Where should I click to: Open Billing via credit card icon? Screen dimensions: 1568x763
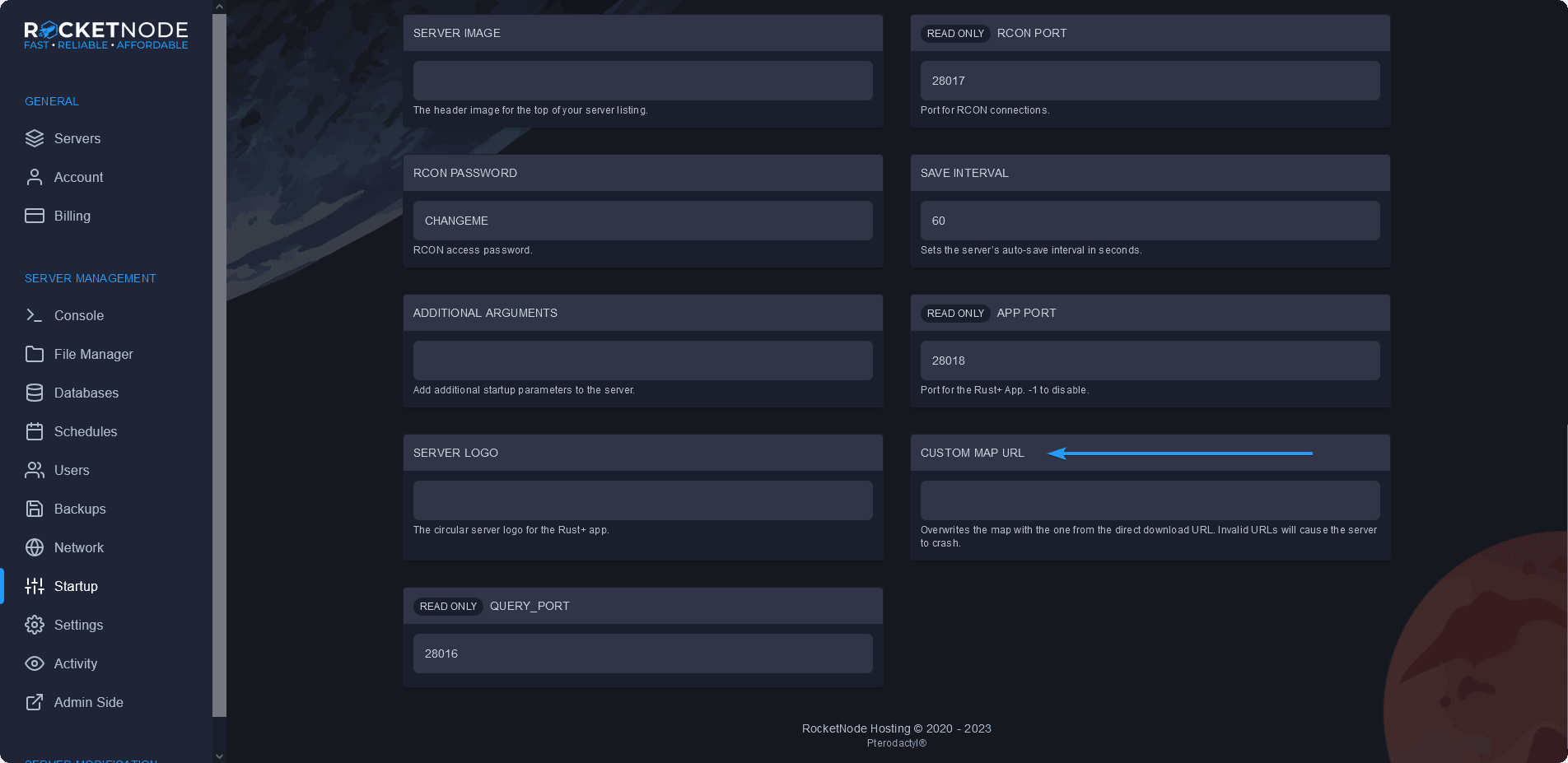click(x=35, y=216)
